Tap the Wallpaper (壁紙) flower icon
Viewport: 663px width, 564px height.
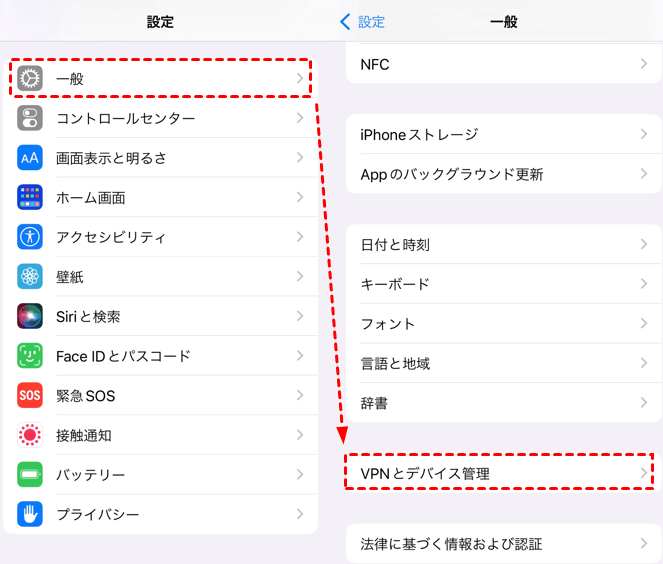(x=30, y=277)
